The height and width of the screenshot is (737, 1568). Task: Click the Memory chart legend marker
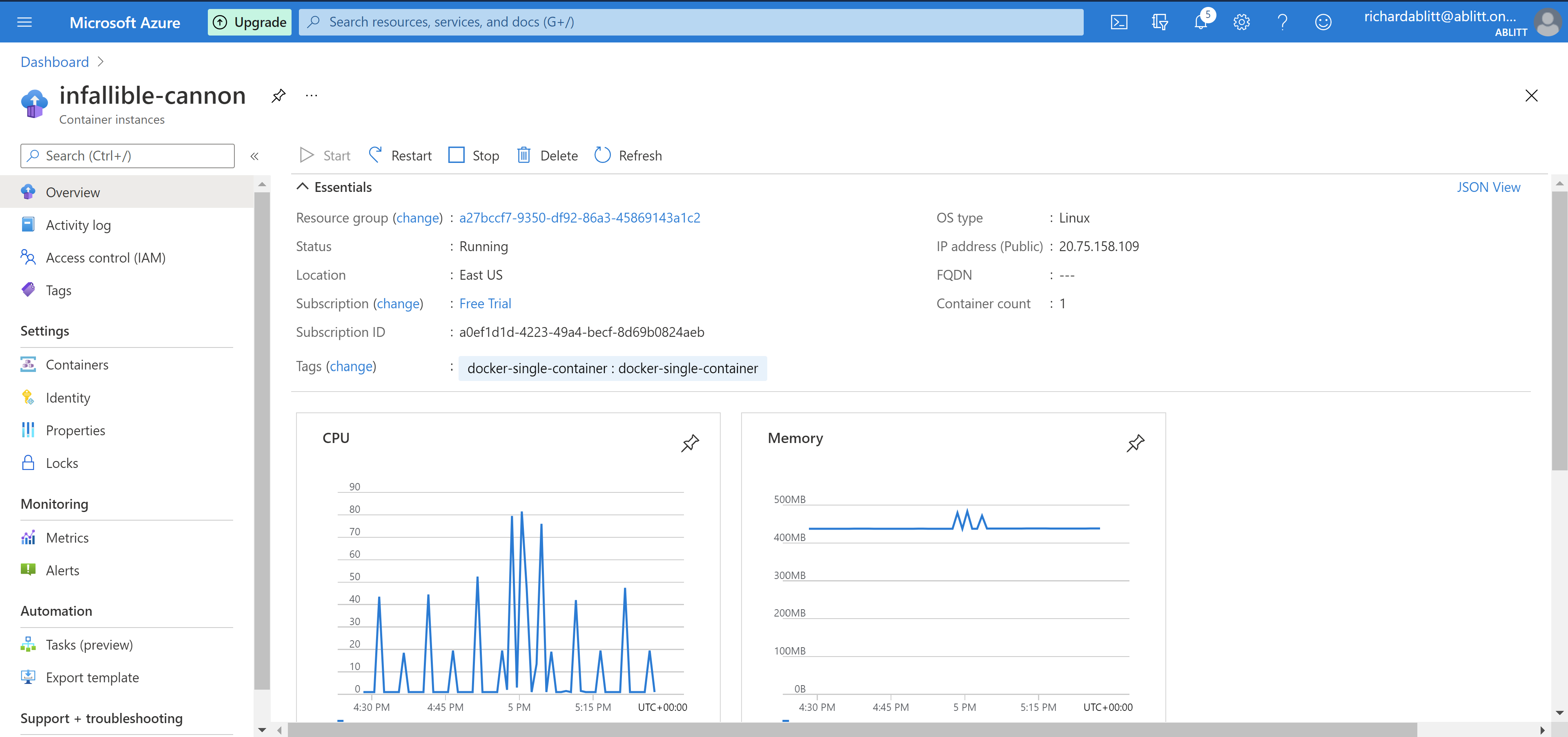pyautogui.click(x=786, y=721)
